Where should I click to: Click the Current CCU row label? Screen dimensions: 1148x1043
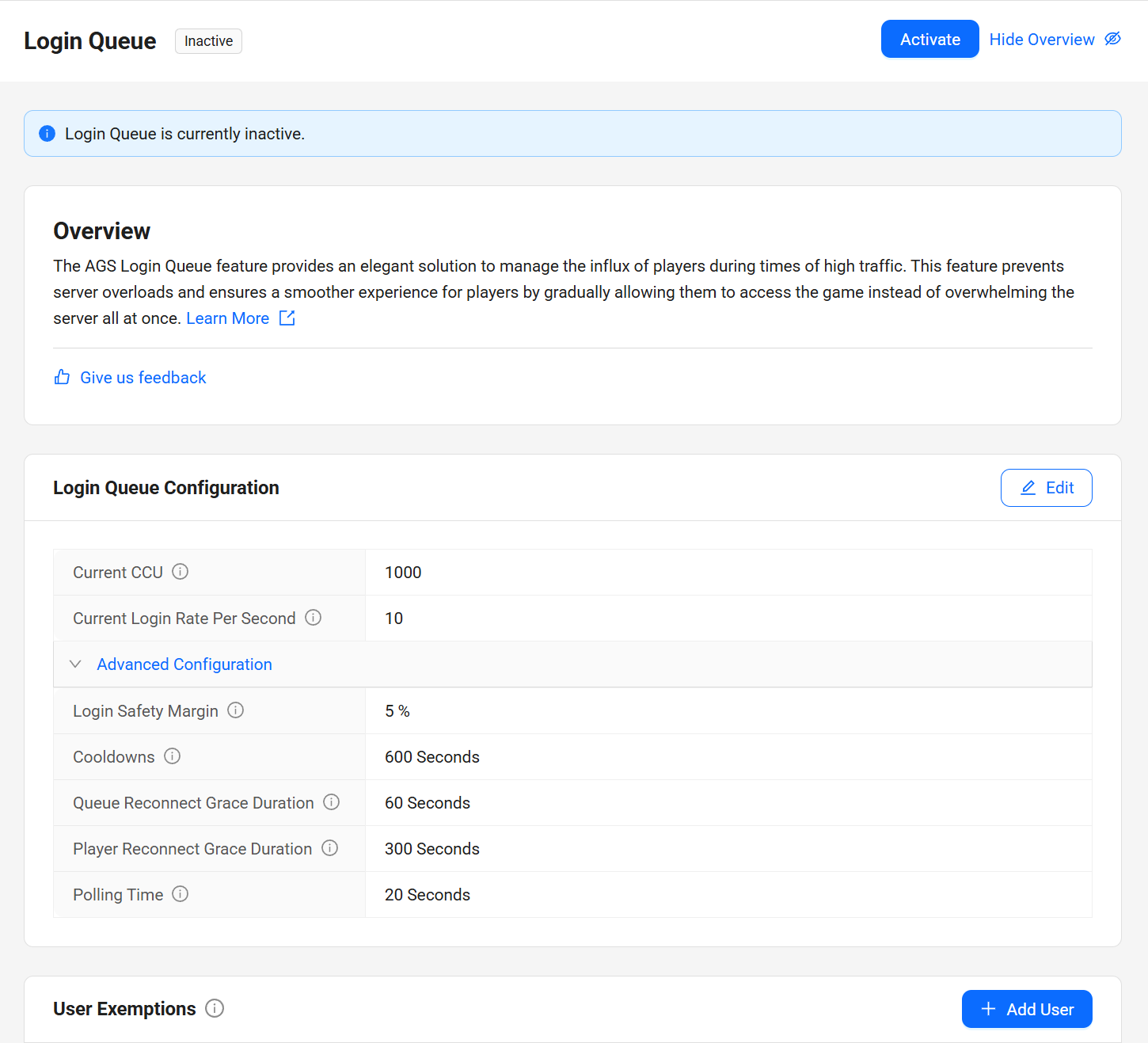tap(118, 573)
